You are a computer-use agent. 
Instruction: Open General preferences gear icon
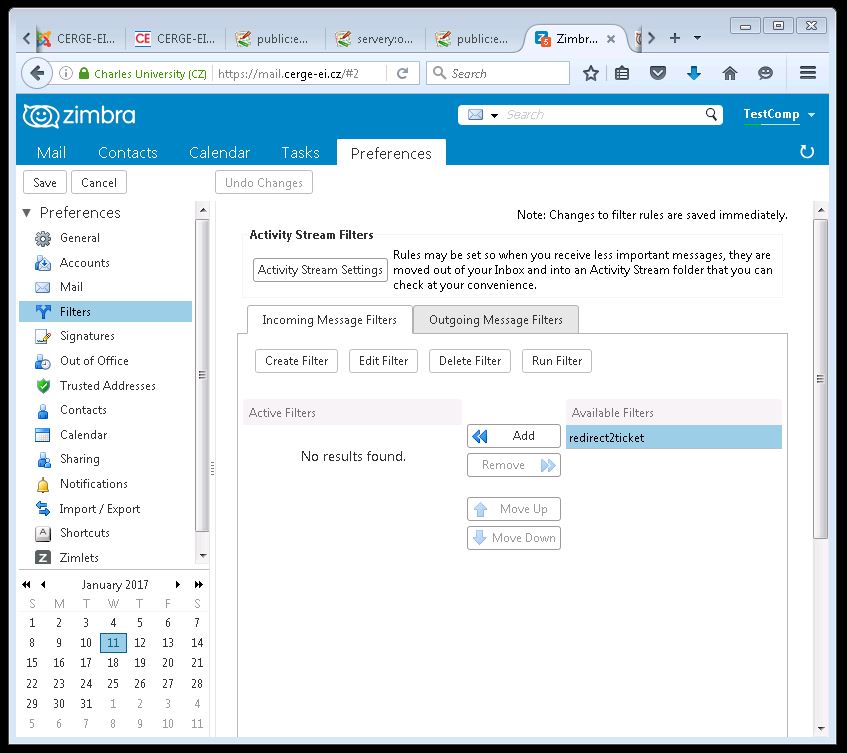[43, 238]
